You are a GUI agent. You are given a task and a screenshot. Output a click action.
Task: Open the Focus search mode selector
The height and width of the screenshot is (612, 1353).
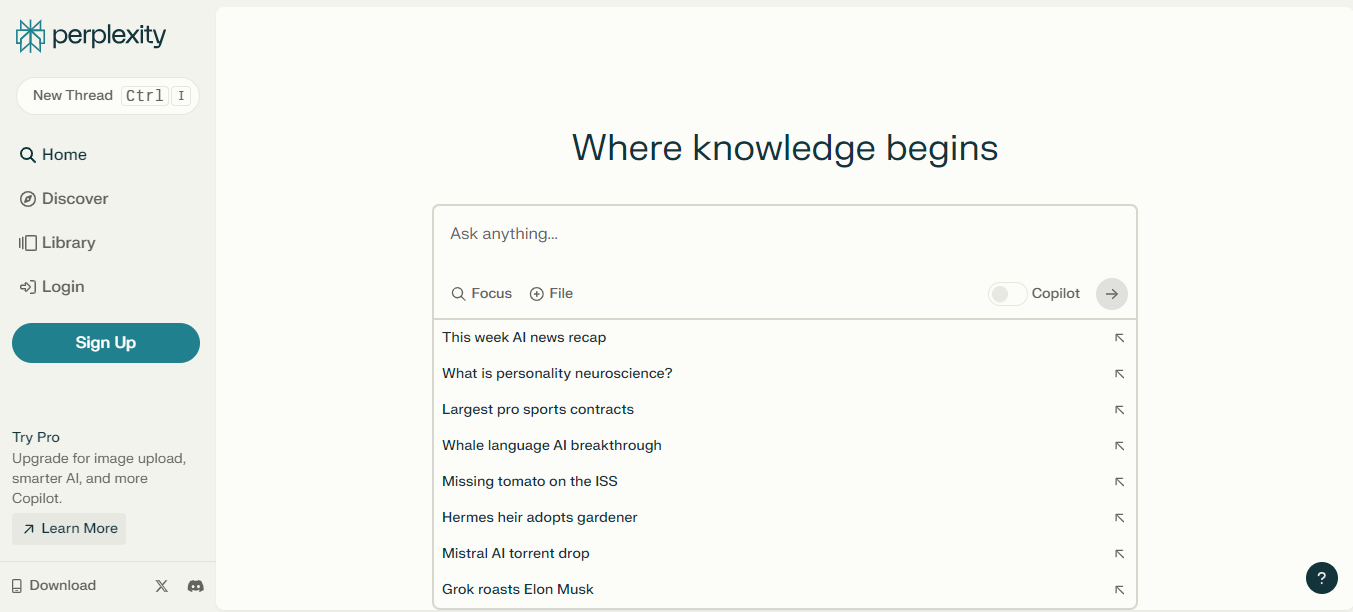click(481, 294)
